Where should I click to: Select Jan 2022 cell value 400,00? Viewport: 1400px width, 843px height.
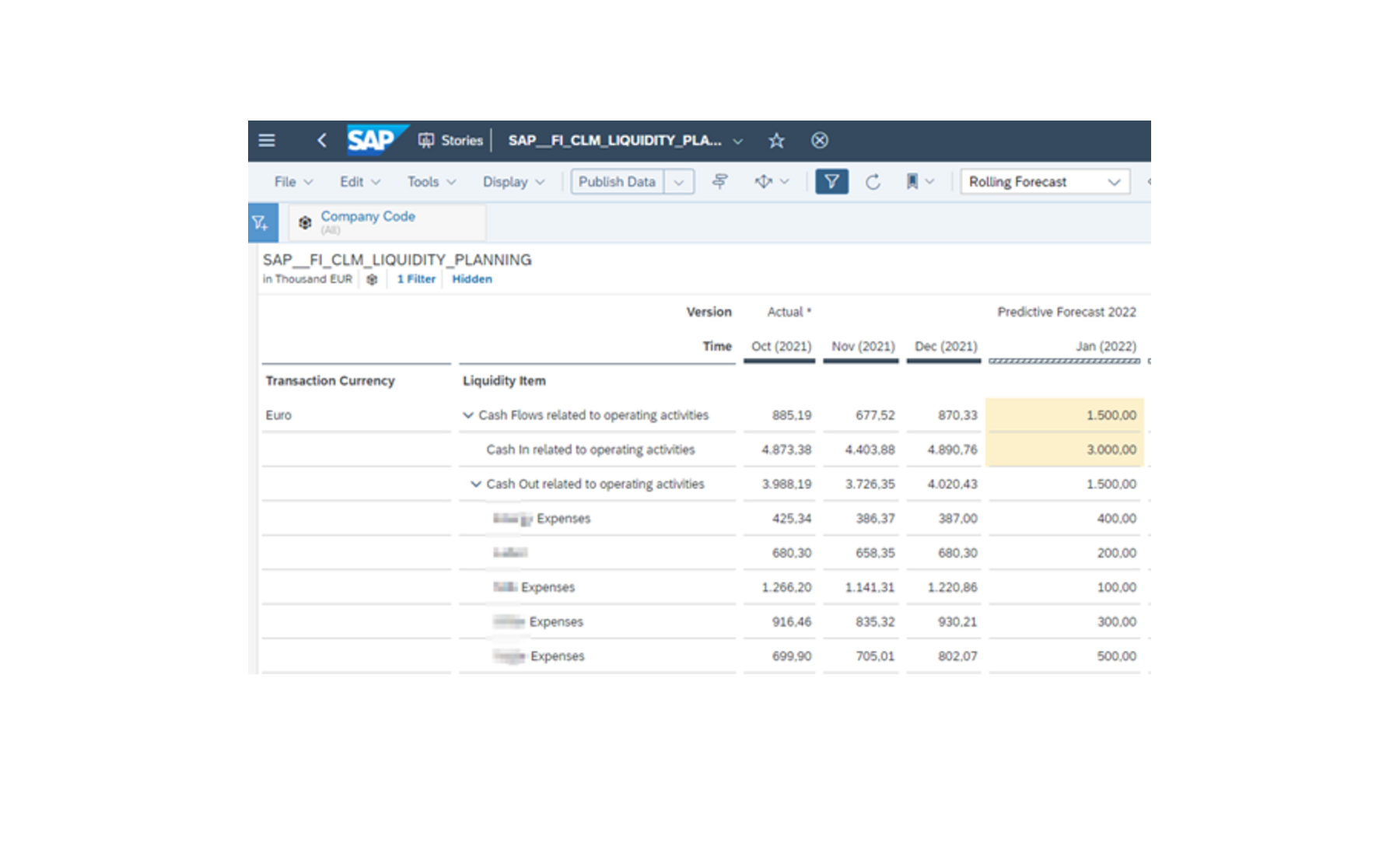[1116, 519]
